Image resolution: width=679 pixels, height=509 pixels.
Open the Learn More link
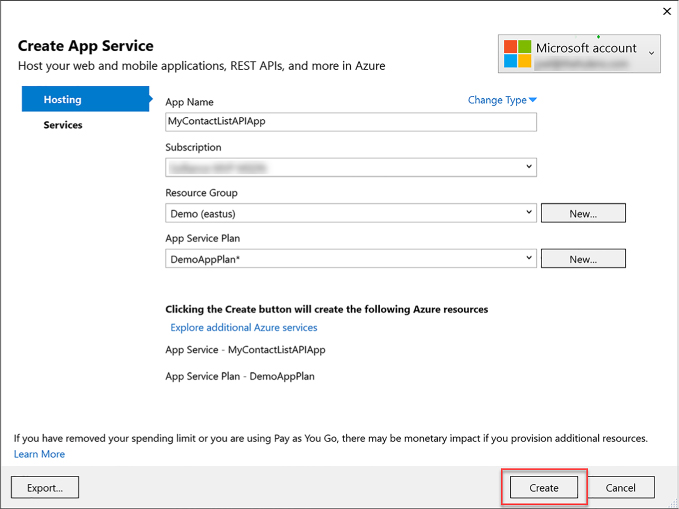pyautogui.click(x=39, y=454)
